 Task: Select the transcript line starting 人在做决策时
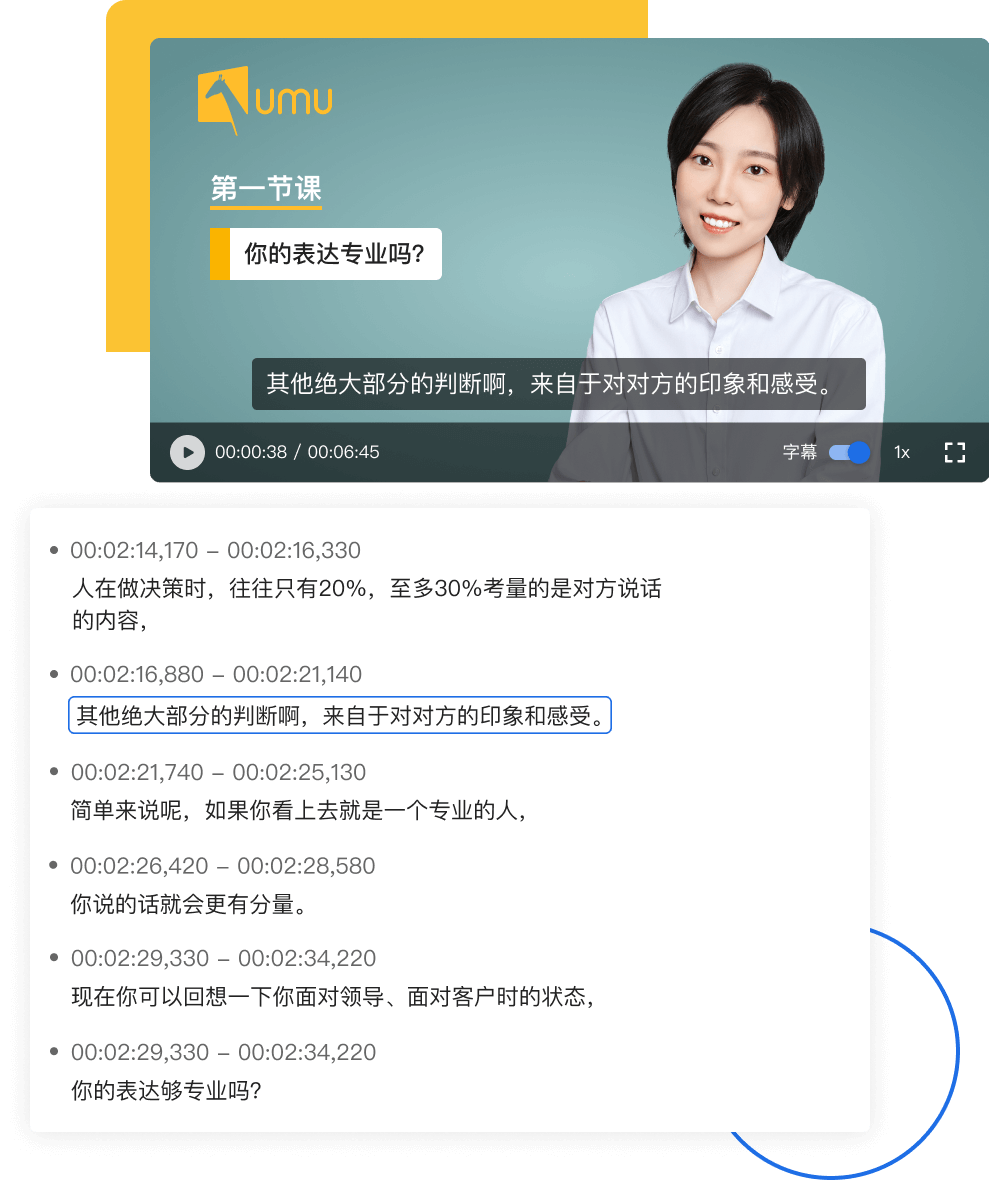tap(366, 604)
